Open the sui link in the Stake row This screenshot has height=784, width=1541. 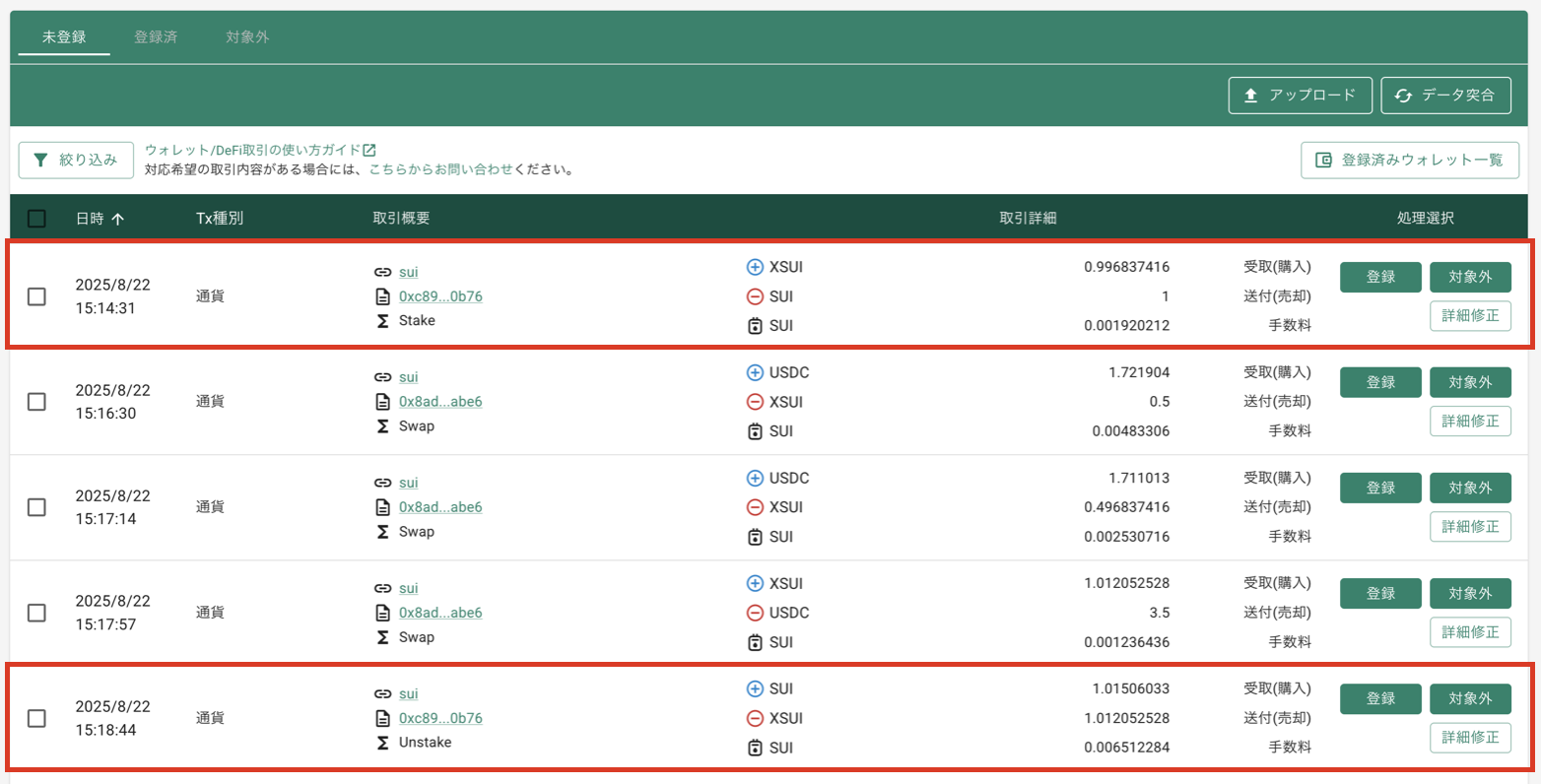coord(409,272)
